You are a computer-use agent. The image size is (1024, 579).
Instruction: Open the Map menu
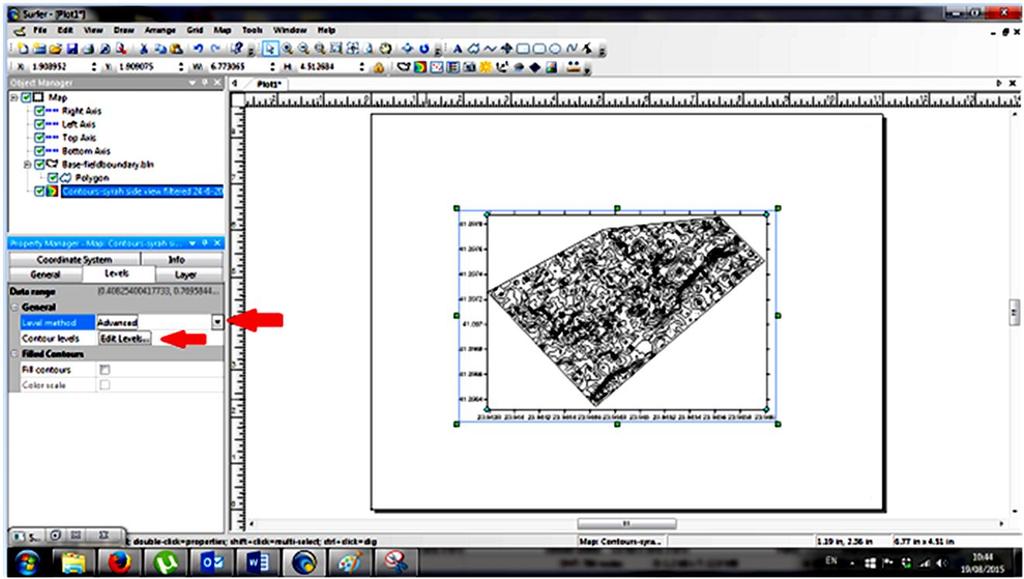[x=223, y=30]
